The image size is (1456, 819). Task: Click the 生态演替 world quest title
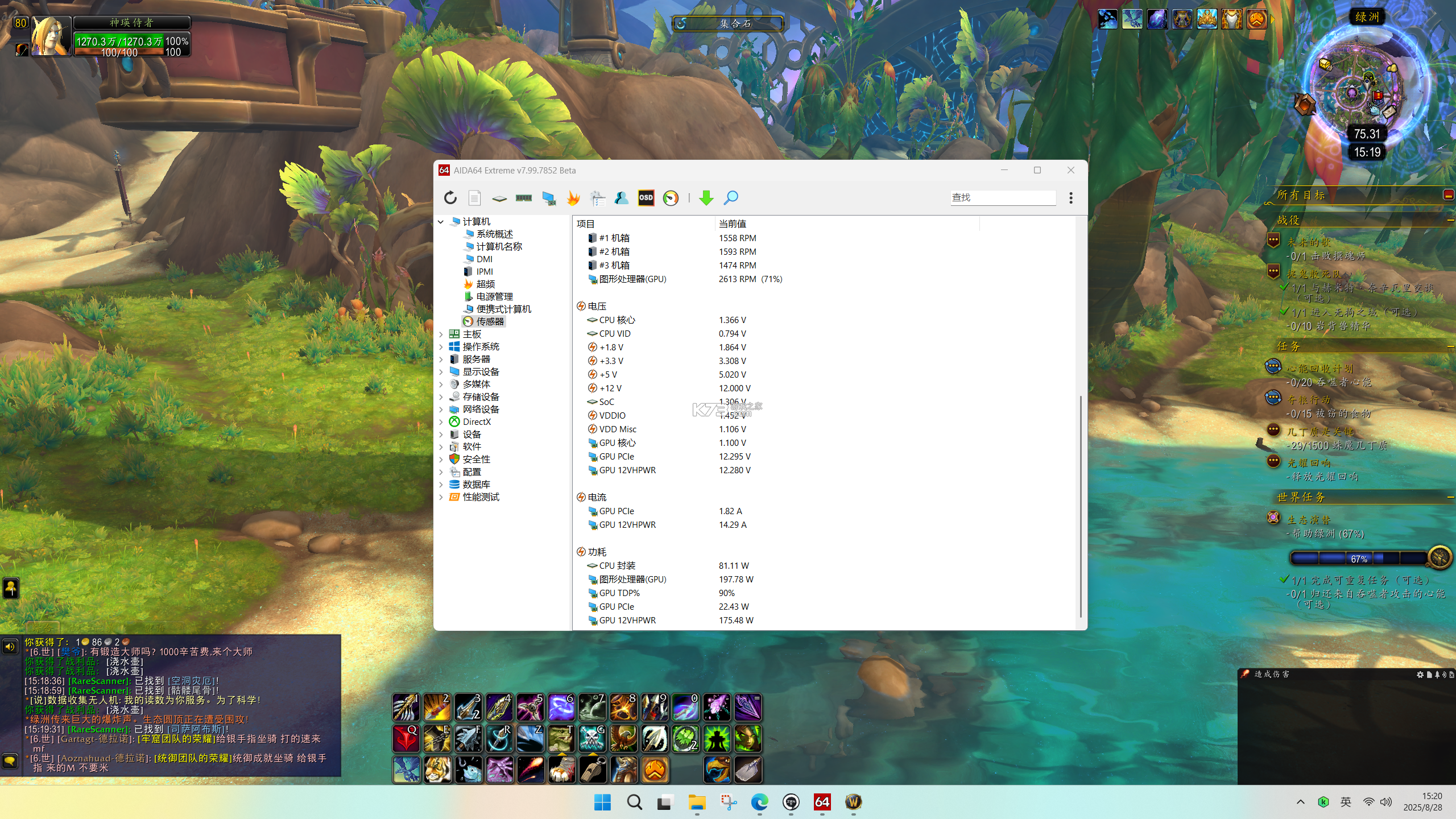click(x=1309, y=520)
